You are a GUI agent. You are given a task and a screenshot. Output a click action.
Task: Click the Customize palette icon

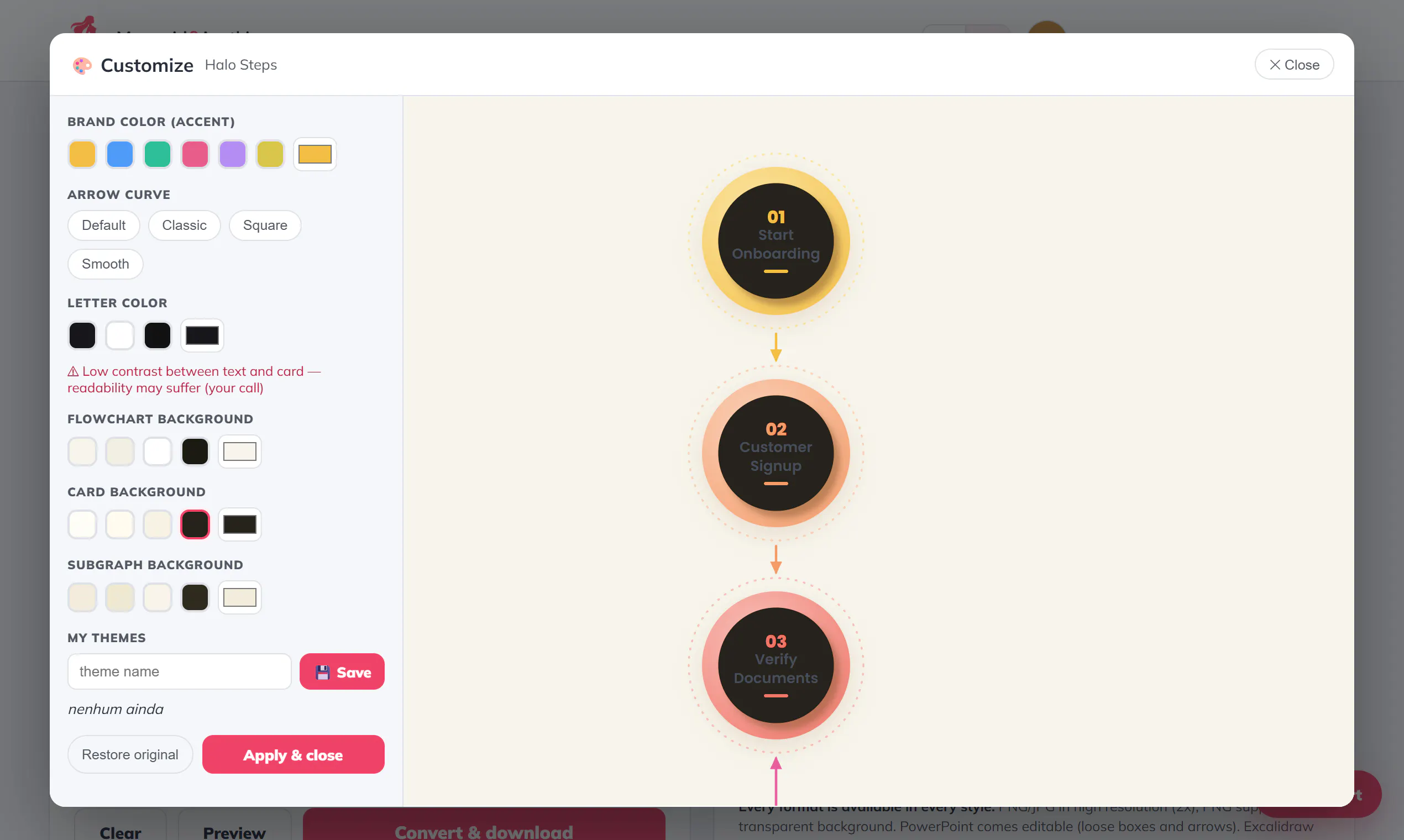coord(82,66)
